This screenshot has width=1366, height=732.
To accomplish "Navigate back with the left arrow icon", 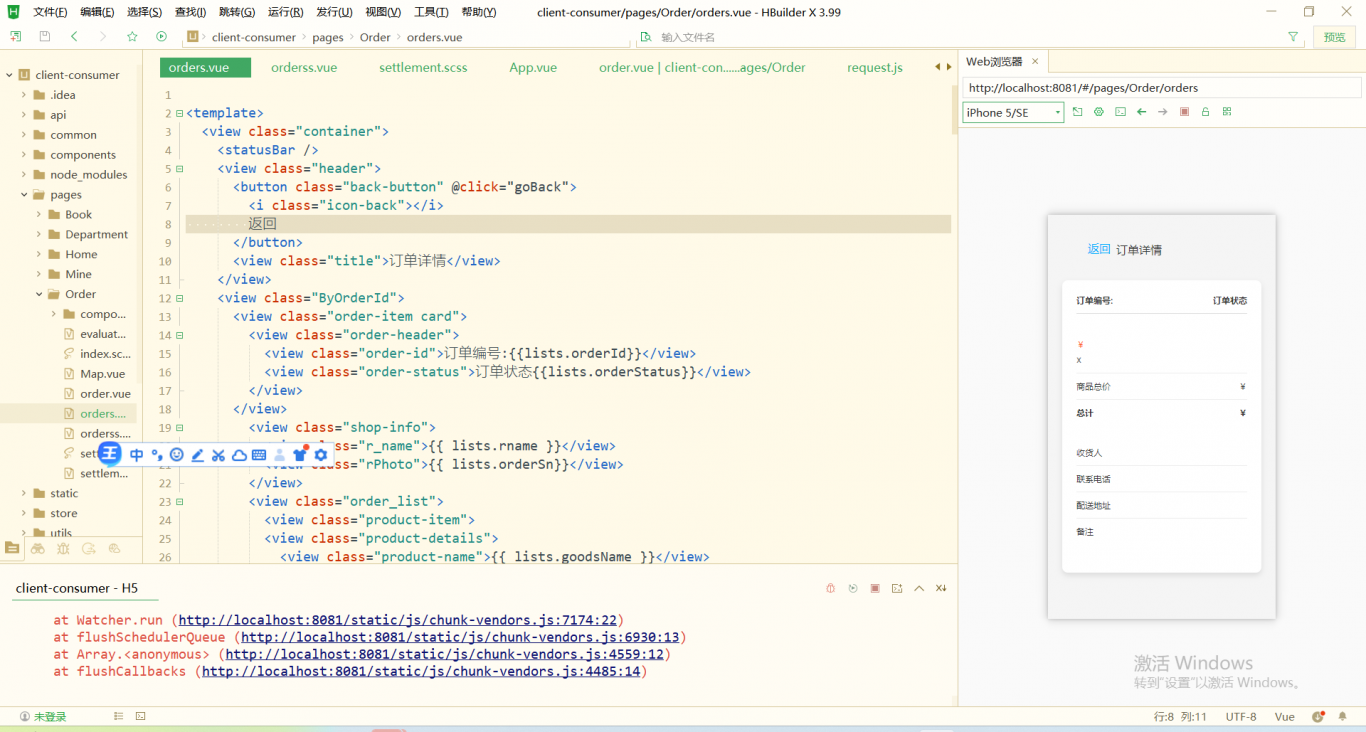I will coord(74,36).
